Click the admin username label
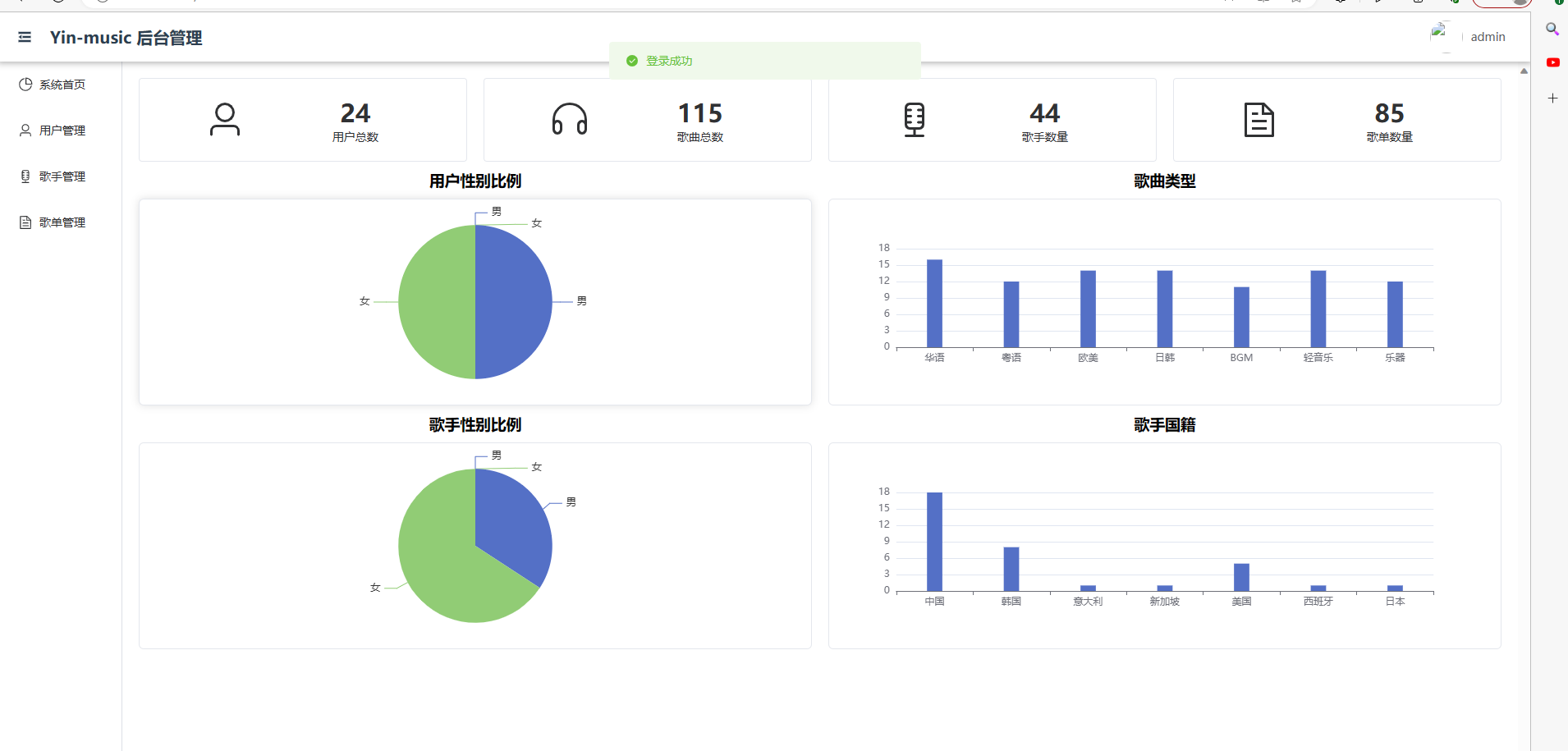 1488,37
